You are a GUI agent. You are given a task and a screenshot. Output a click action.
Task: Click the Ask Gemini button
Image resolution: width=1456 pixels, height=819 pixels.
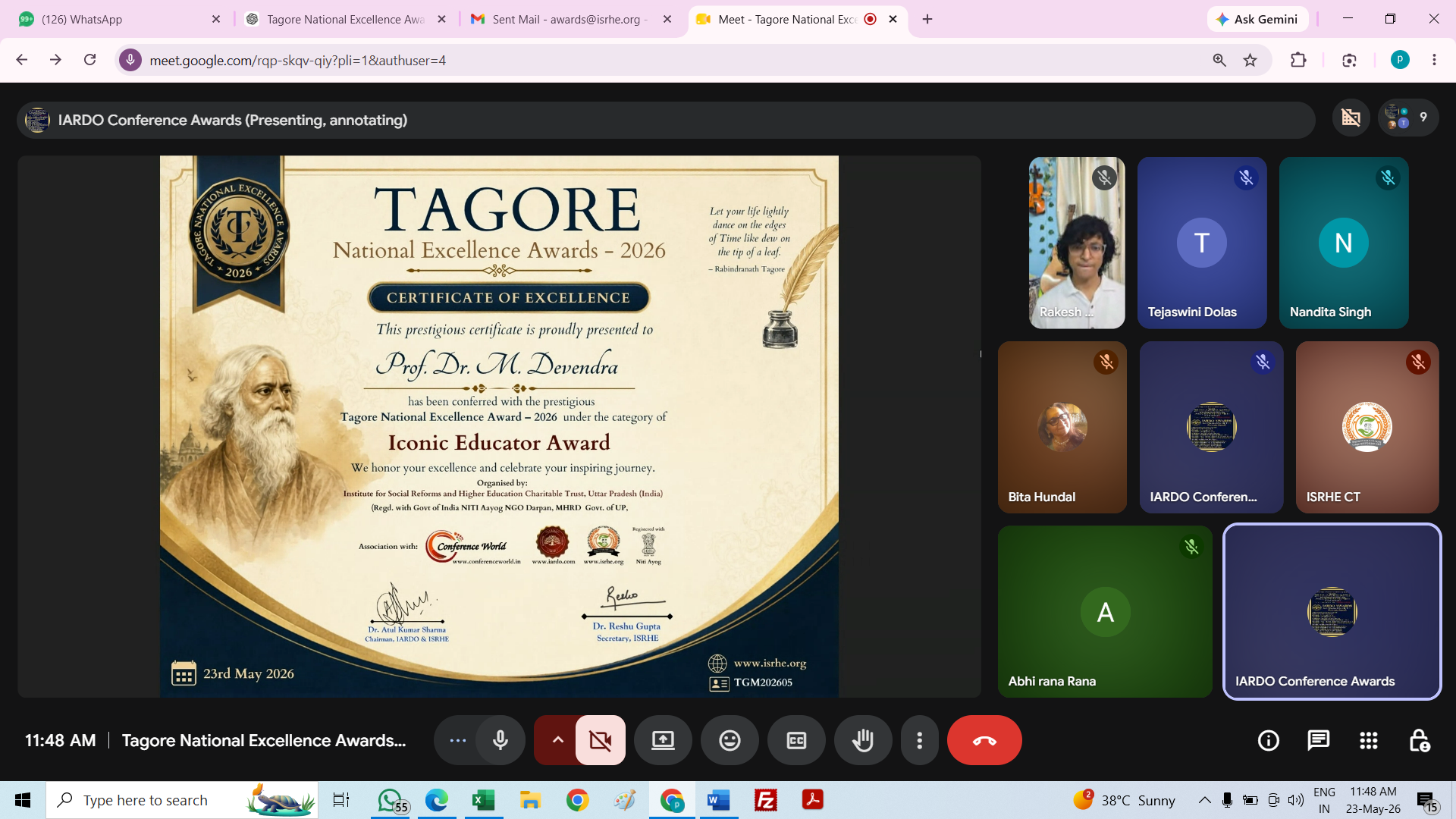(x=1258, y=19)
